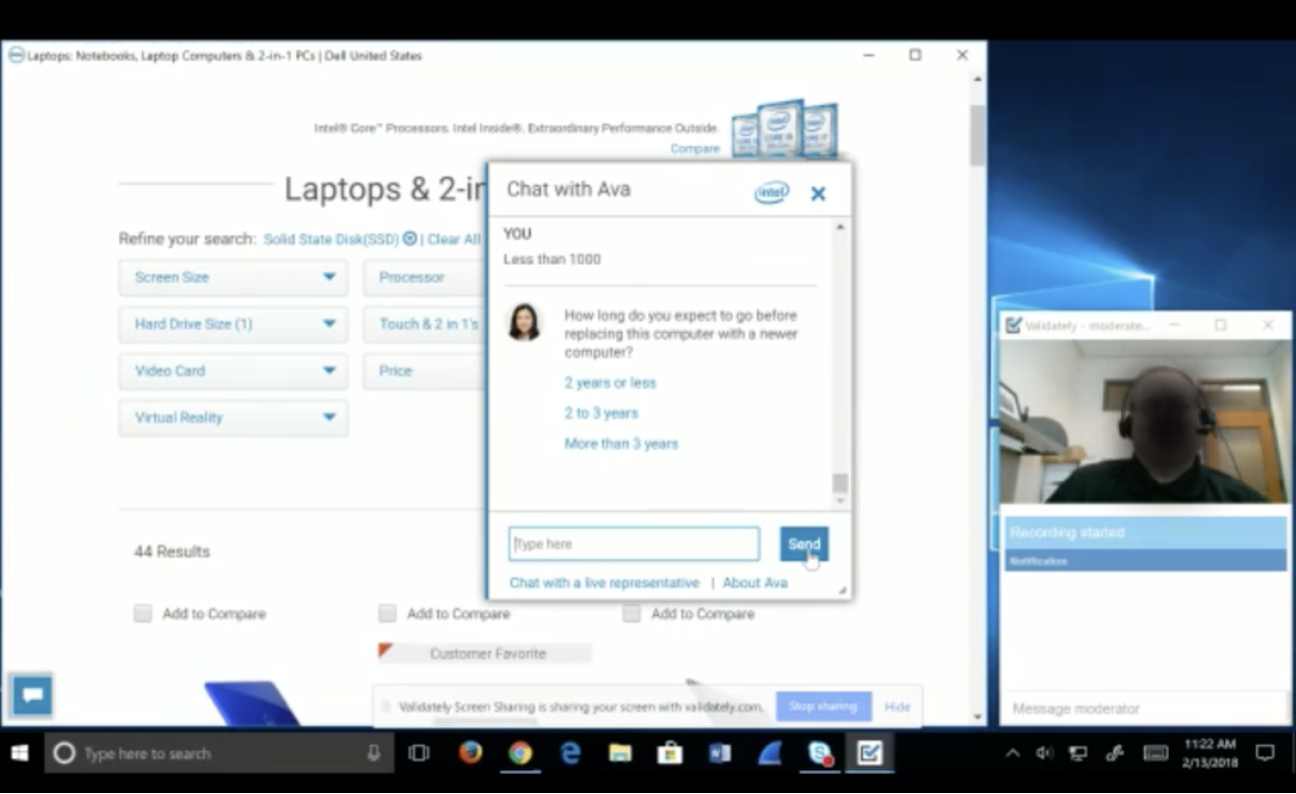Click the Compare link near Intel banner

tap(695, 148)
